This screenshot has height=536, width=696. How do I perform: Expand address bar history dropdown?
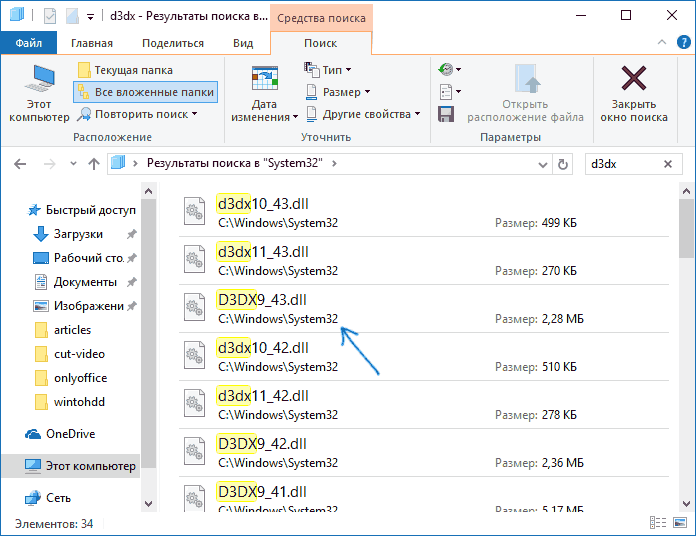[542, 165]
